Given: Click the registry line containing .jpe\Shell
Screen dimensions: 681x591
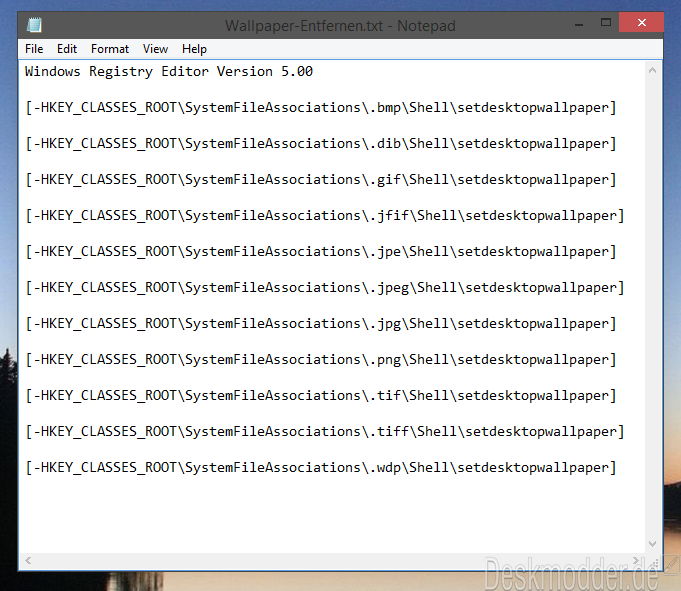Looking at the screenshot, I should pyautogui.click(x=321, y=251).
